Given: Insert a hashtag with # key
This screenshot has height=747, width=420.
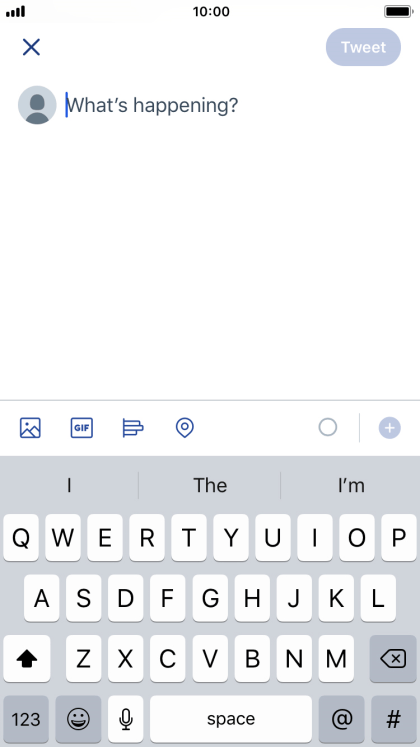Looking at the screenshot, I should 394,719.
